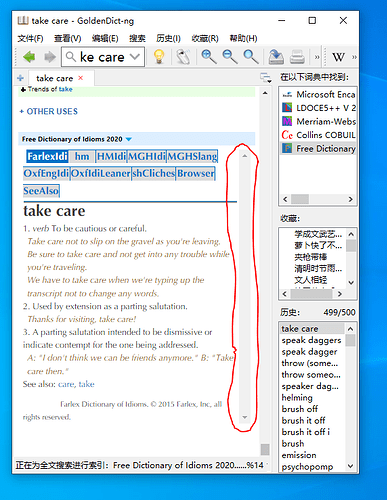Screen dimensions: 387x500
Task: Open the 查看(V) menu
Action: pos(68,38)
